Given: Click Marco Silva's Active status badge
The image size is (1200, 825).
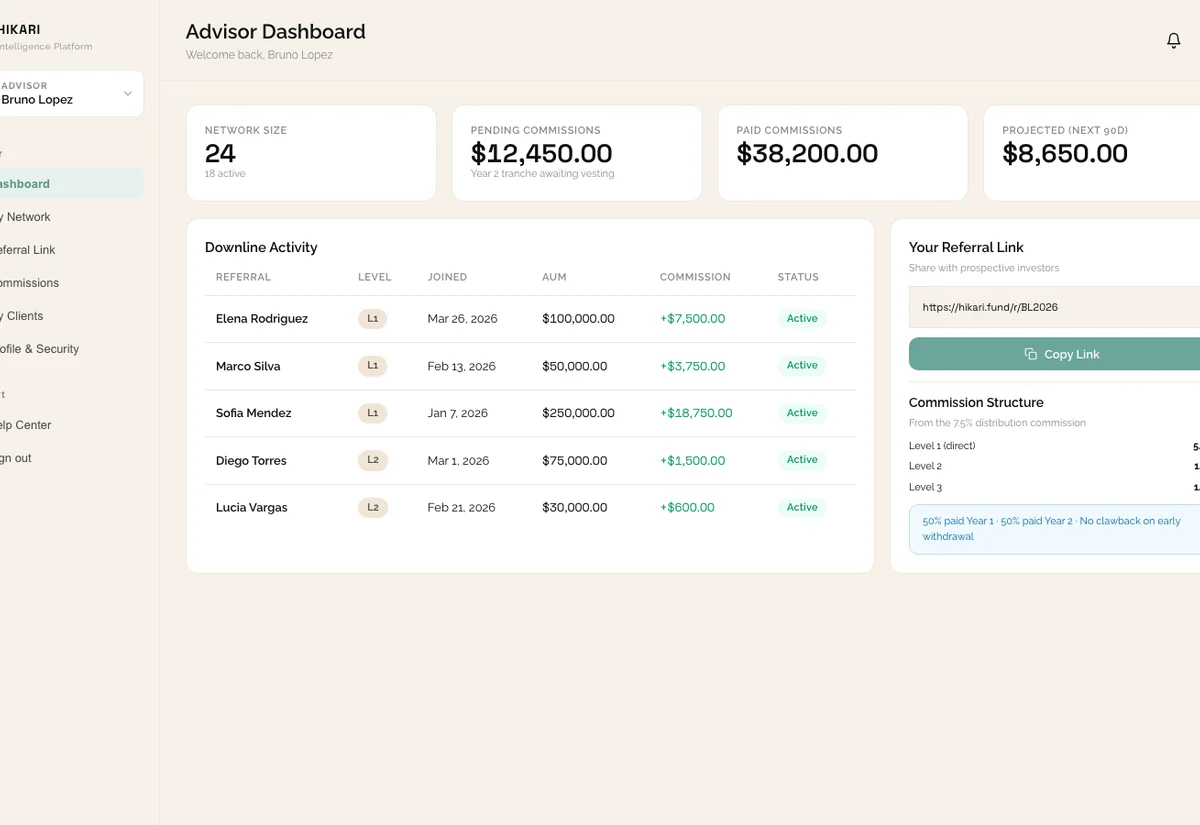Looking at the screenshot, I should click(802, 366).
